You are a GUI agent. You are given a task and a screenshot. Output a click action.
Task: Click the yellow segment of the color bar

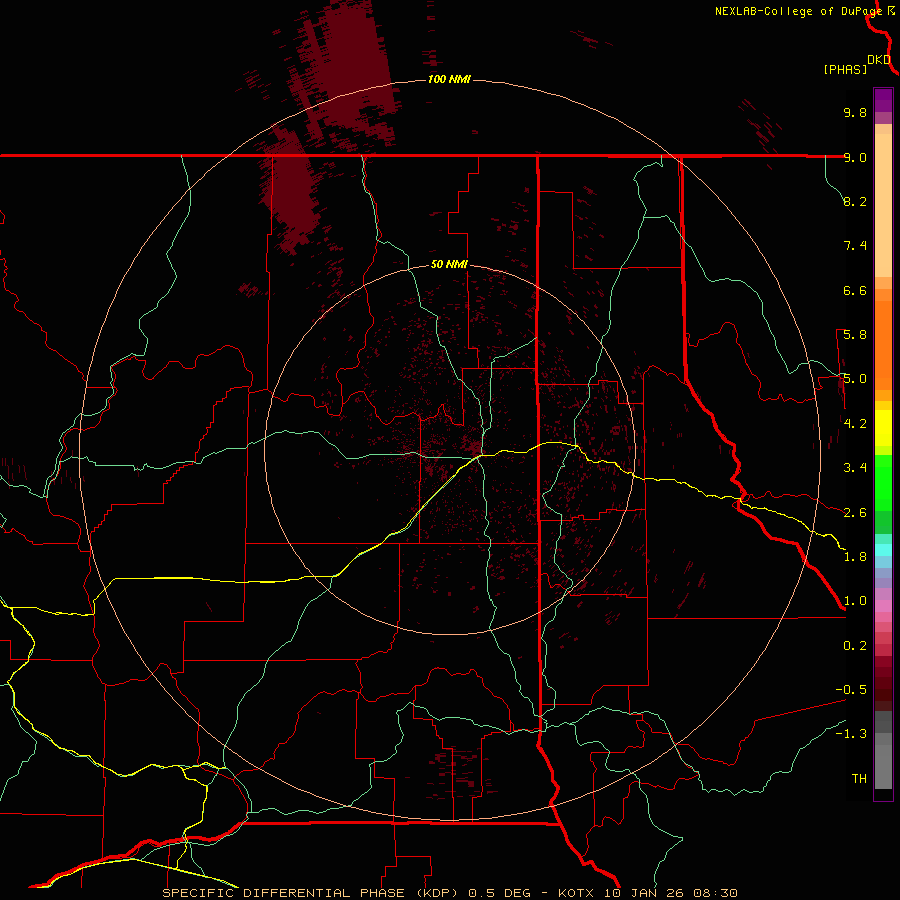coord(883,428)
